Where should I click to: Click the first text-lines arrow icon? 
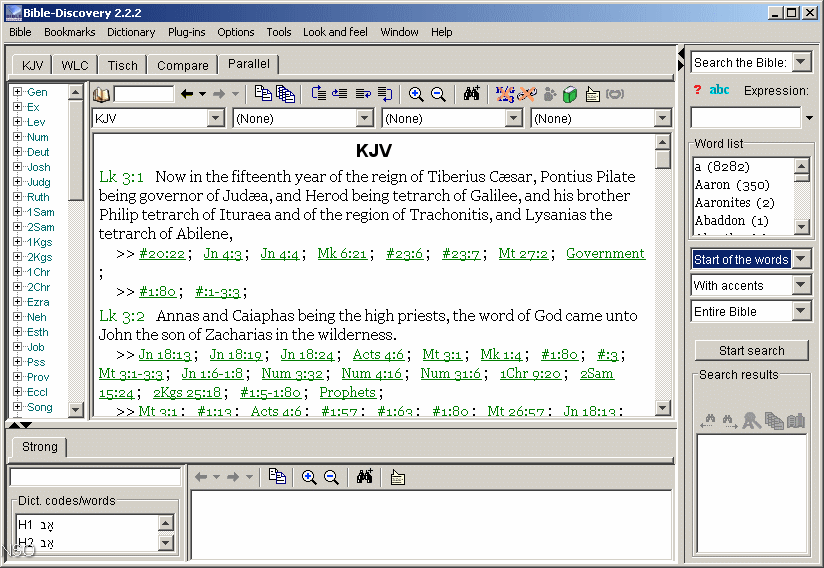[x=318, y=94]
